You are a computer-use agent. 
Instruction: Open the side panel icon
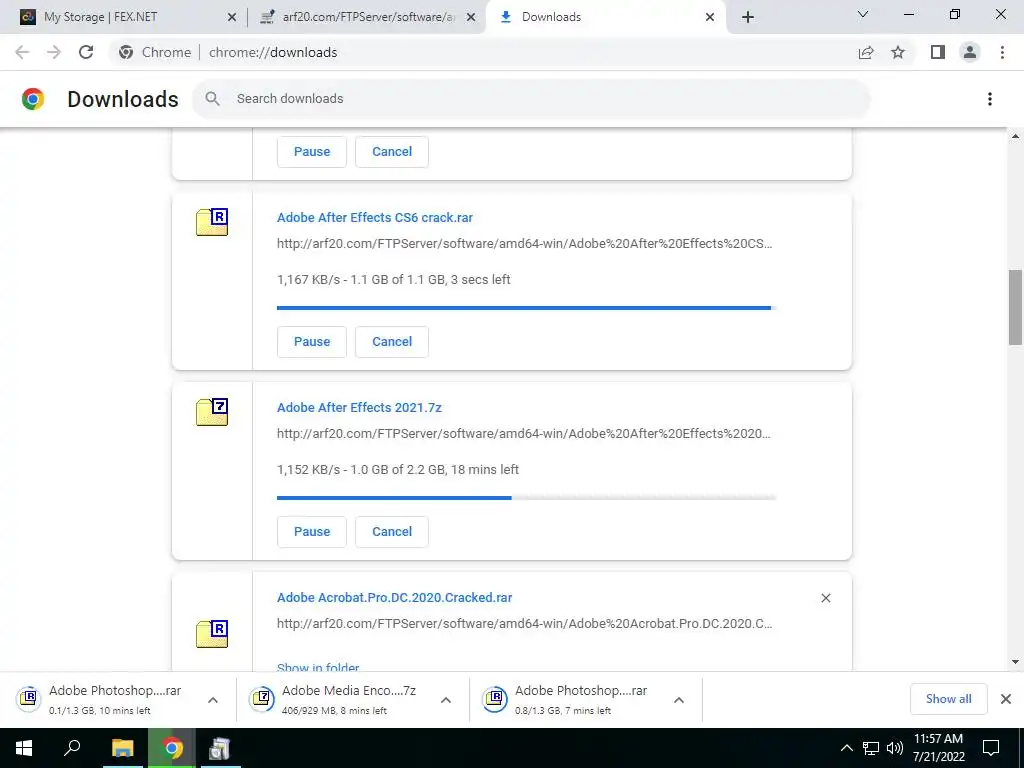pos(938,52)
